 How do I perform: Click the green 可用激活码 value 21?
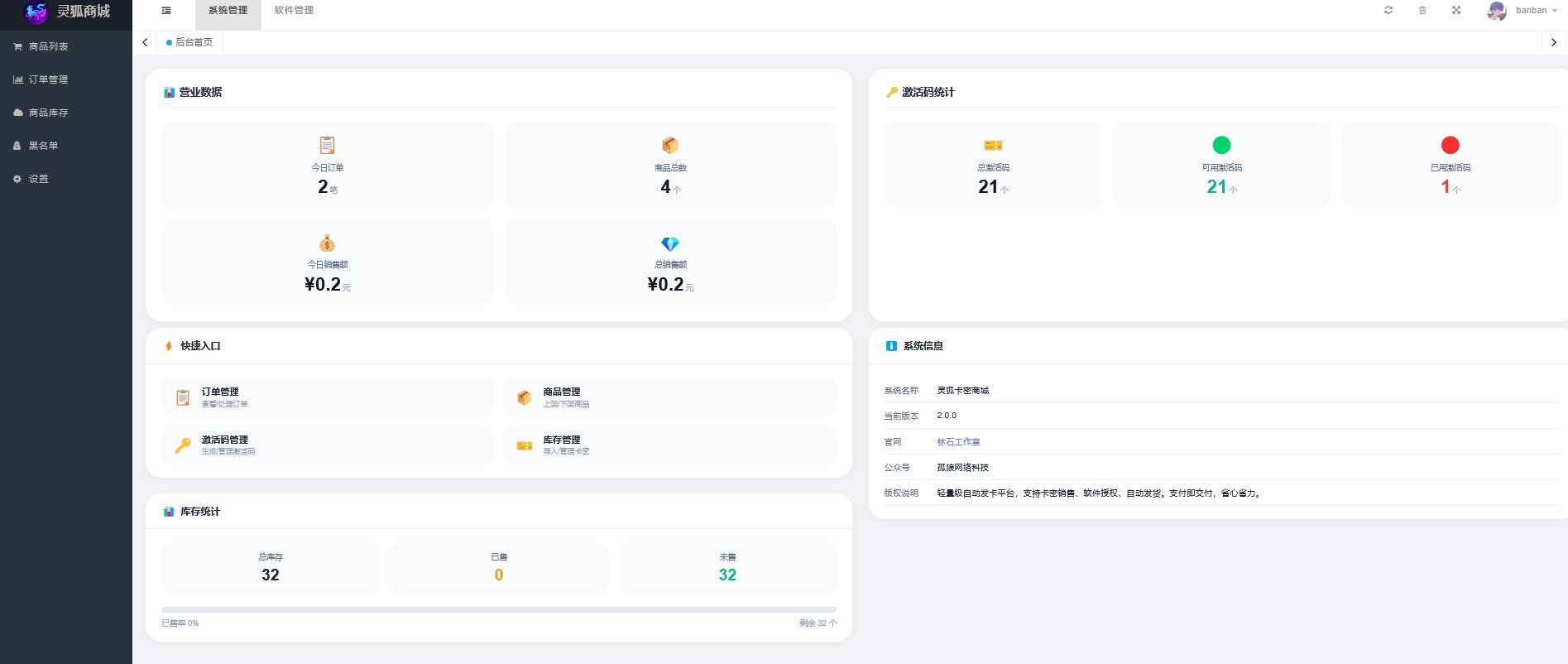point(1216,187)
